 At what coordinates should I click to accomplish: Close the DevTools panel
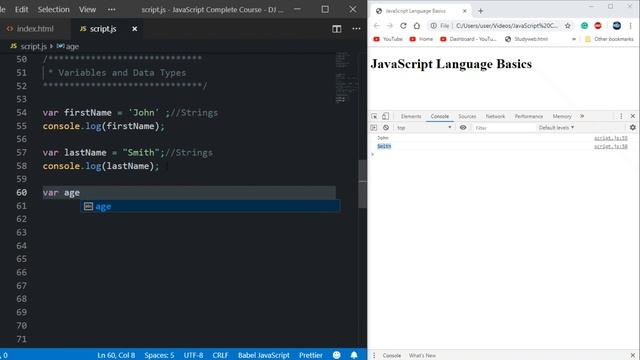tap(633, 116)
